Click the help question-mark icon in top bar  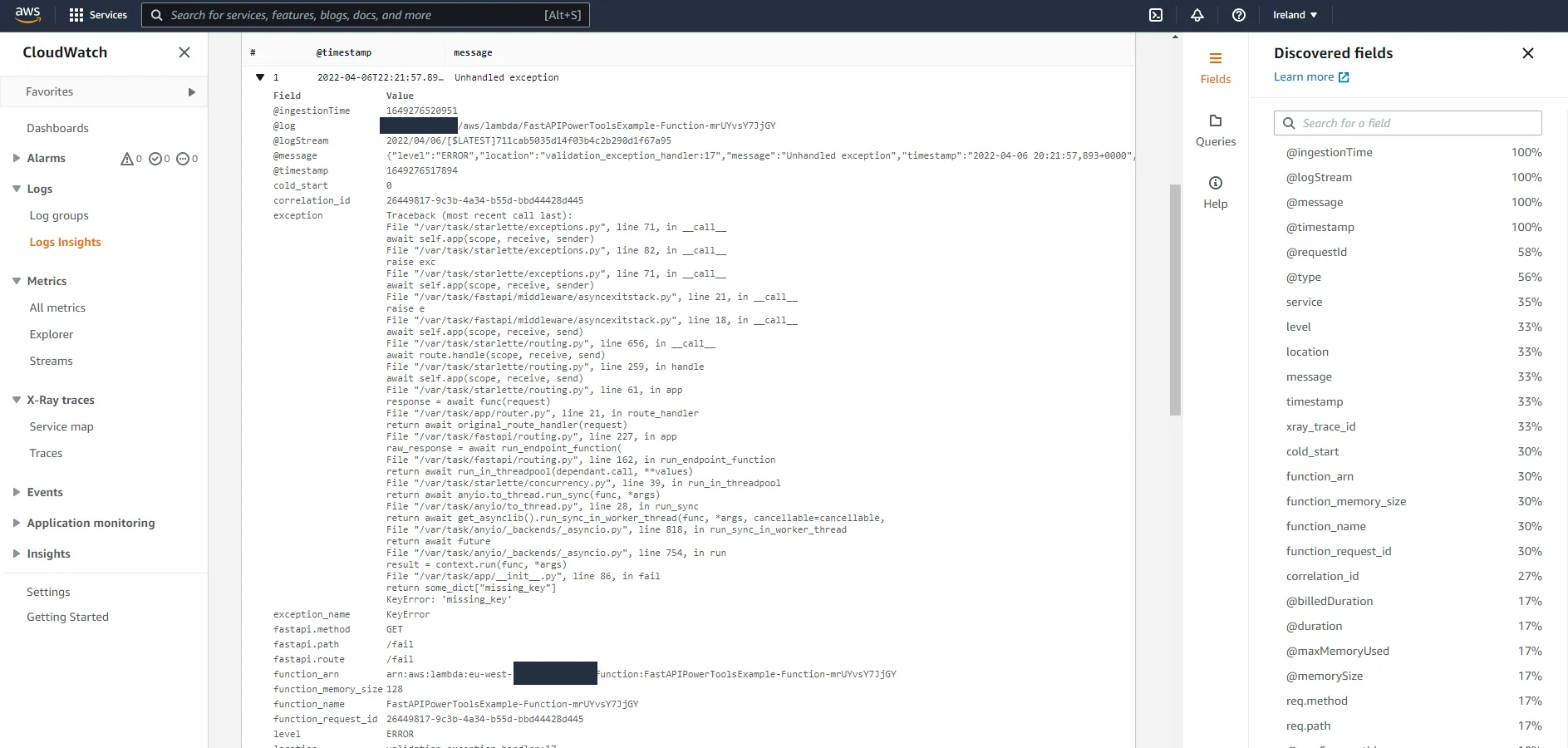[1238, 14]
